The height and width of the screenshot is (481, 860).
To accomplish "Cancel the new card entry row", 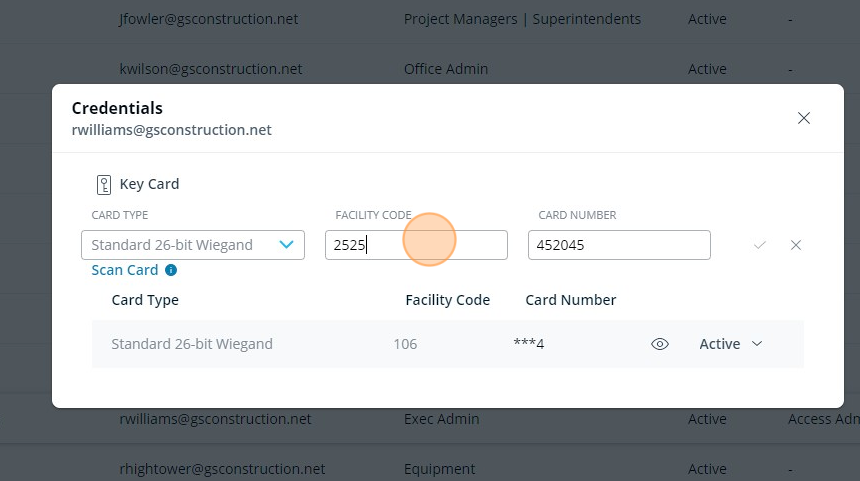I will click(x=796, y=245).
